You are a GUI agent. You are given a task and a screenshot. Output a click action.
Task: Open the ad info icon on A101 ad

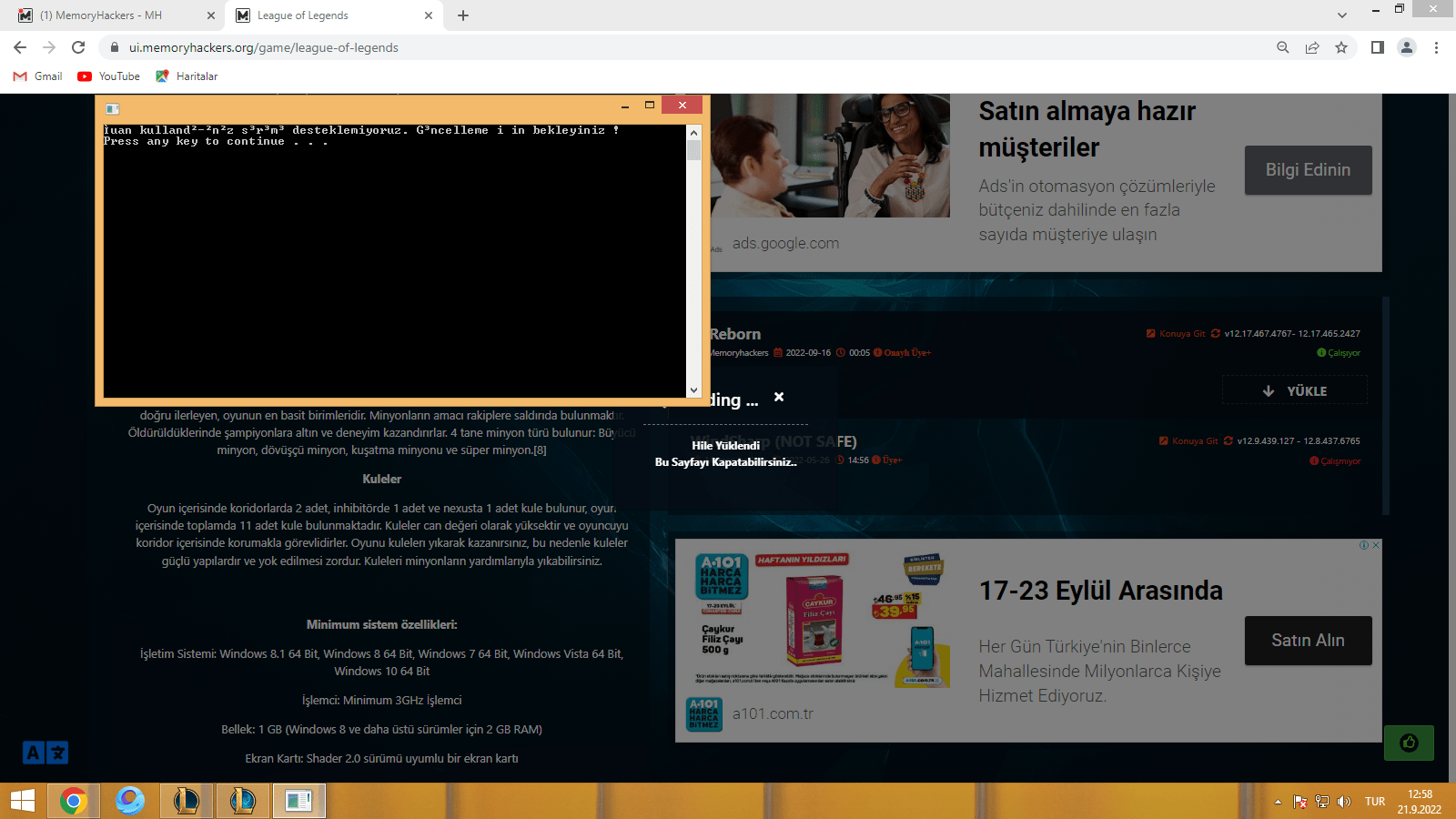1364,545
